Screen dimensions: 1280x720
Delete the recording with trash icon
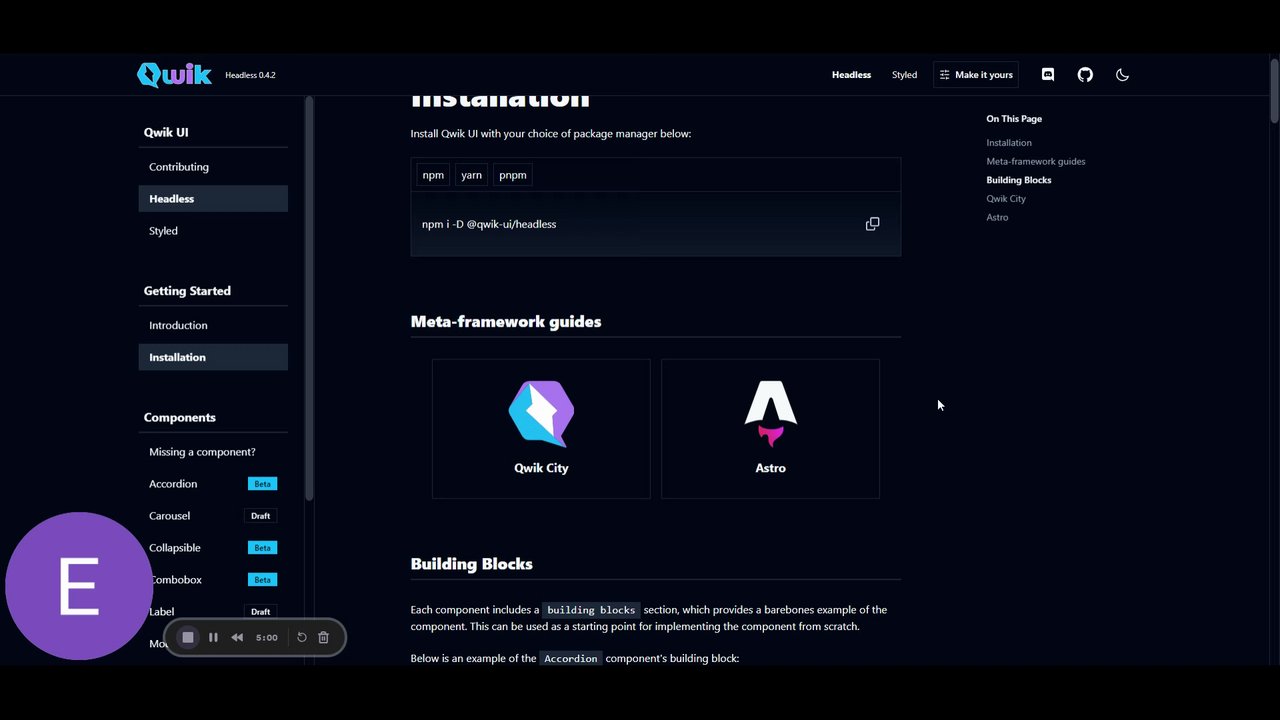323,637
